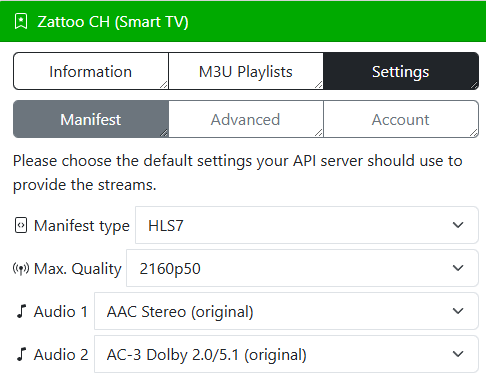
Task: Switch to the M3U Playlists tab
Action: (x=246, y=71)
